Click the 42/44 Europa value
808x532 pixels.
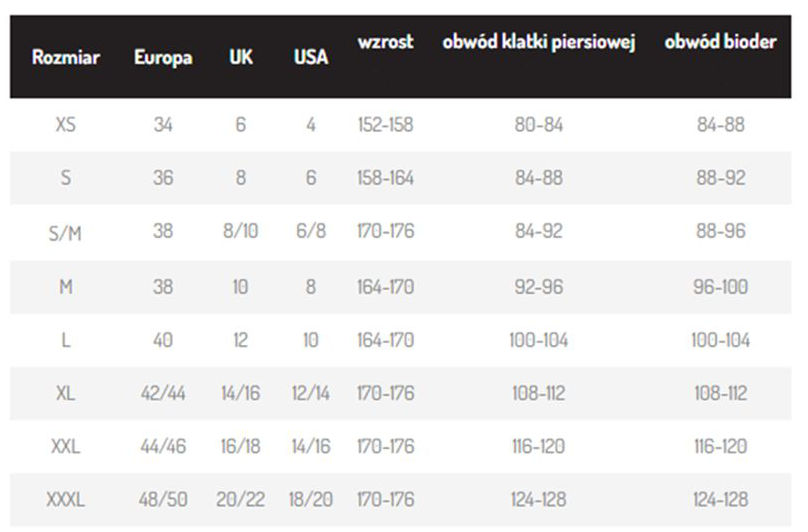click(163, 393)
